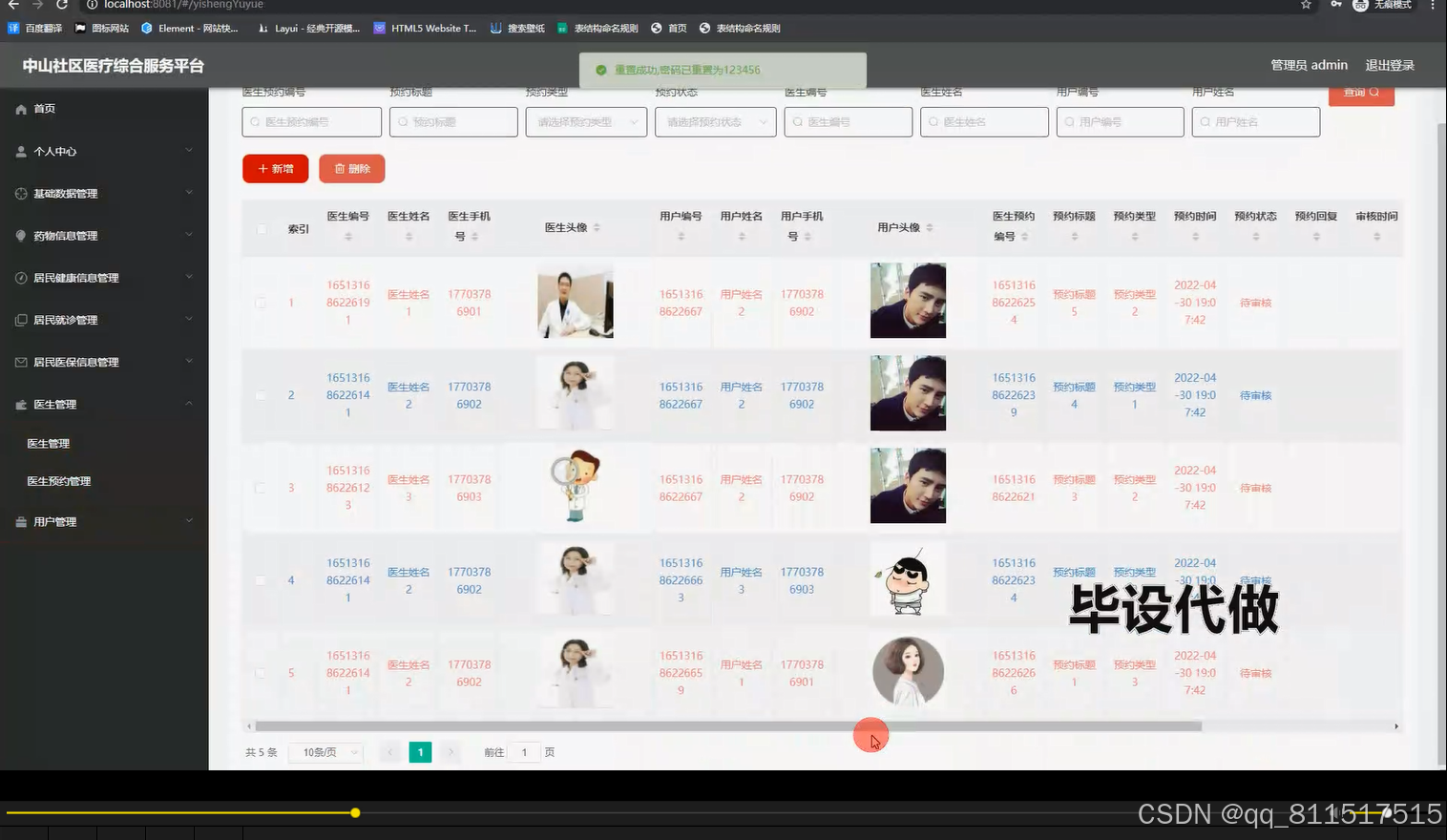Viewport: 1447px width, 840px height.
Task: Open the 图标网站 bookmark
Action: pyautogui.click(x=102, y=29)
